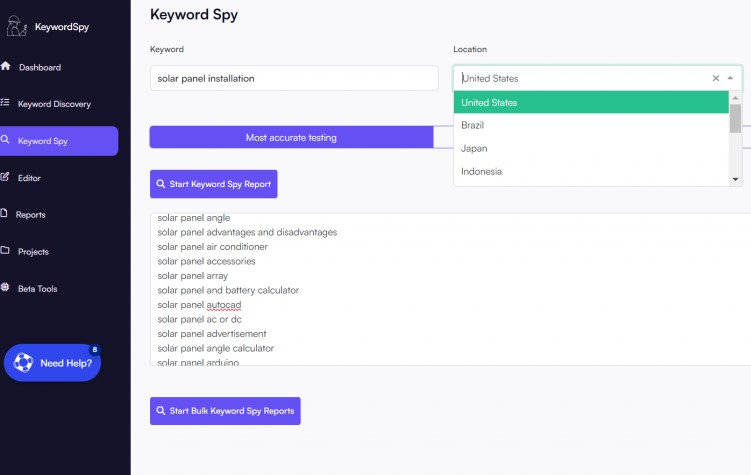Clear the Location field with the X
The image size is (751, 475).
pos(715,78)
